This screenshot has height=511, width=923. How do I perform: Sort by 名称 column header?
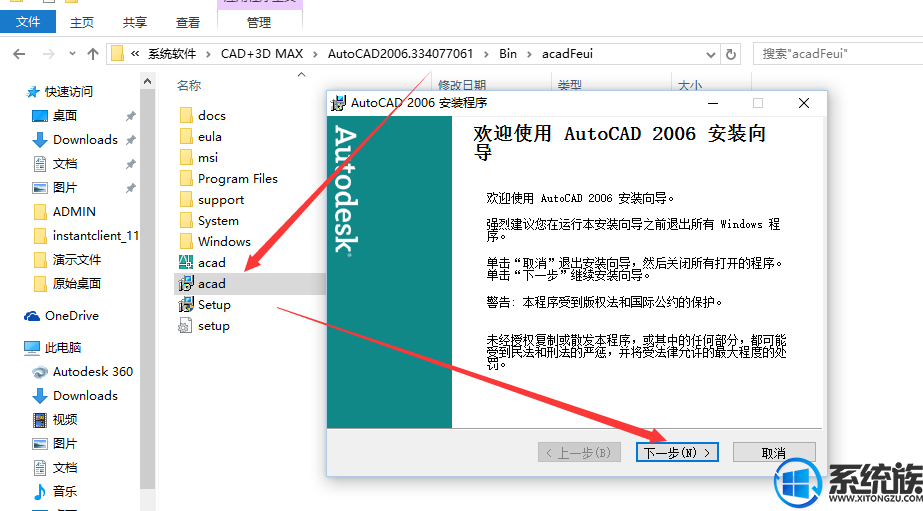point(189,86)
